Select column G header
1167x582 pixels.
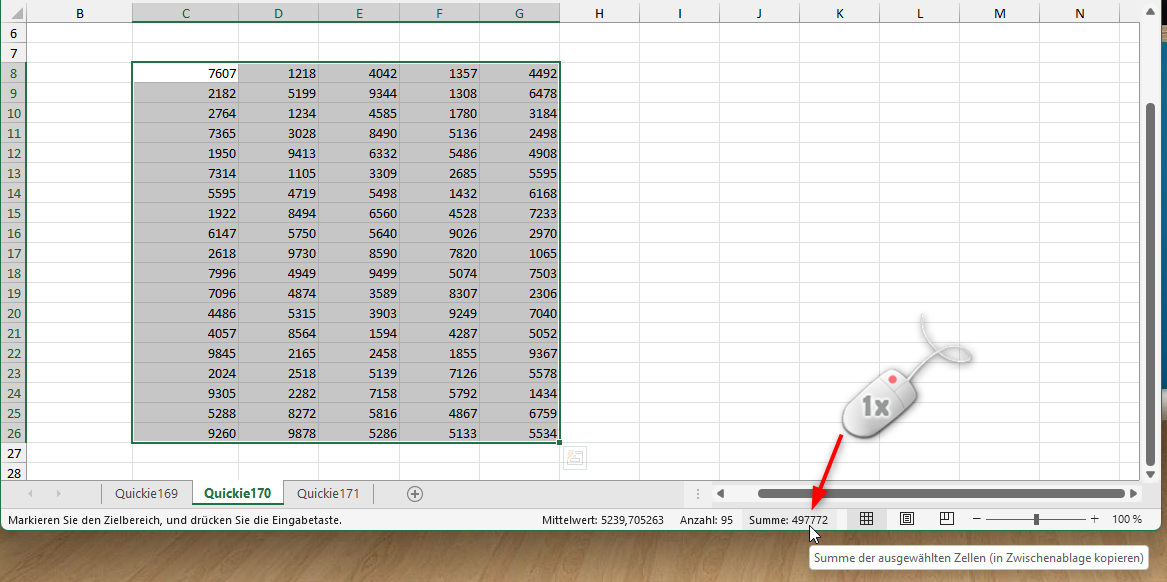pos(519,13)
